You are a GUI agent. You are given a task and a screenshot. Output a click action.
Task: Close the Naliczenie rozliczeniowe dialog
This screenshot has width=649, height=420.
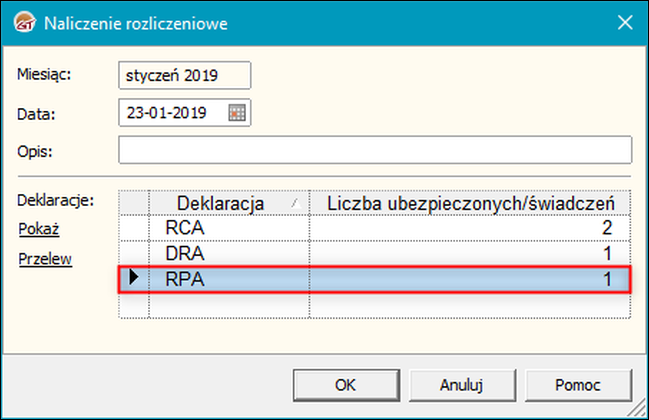coord(625,22)
